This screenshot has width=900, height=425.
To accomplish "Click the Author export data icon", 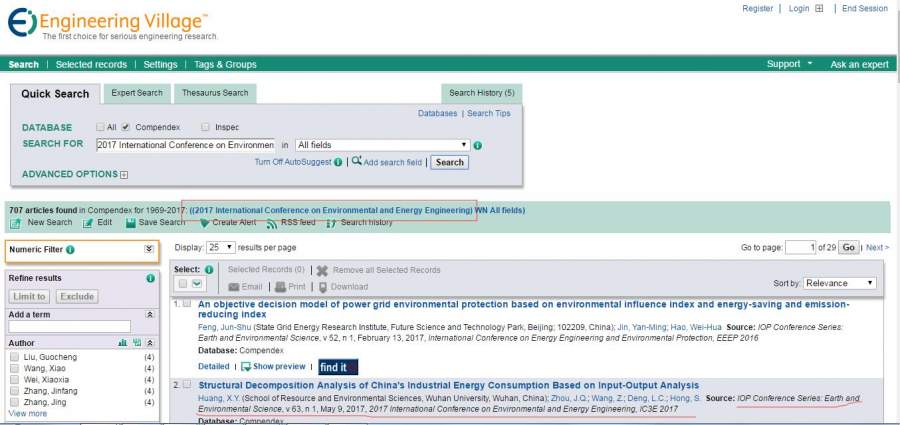I will (x=137, y=342).
